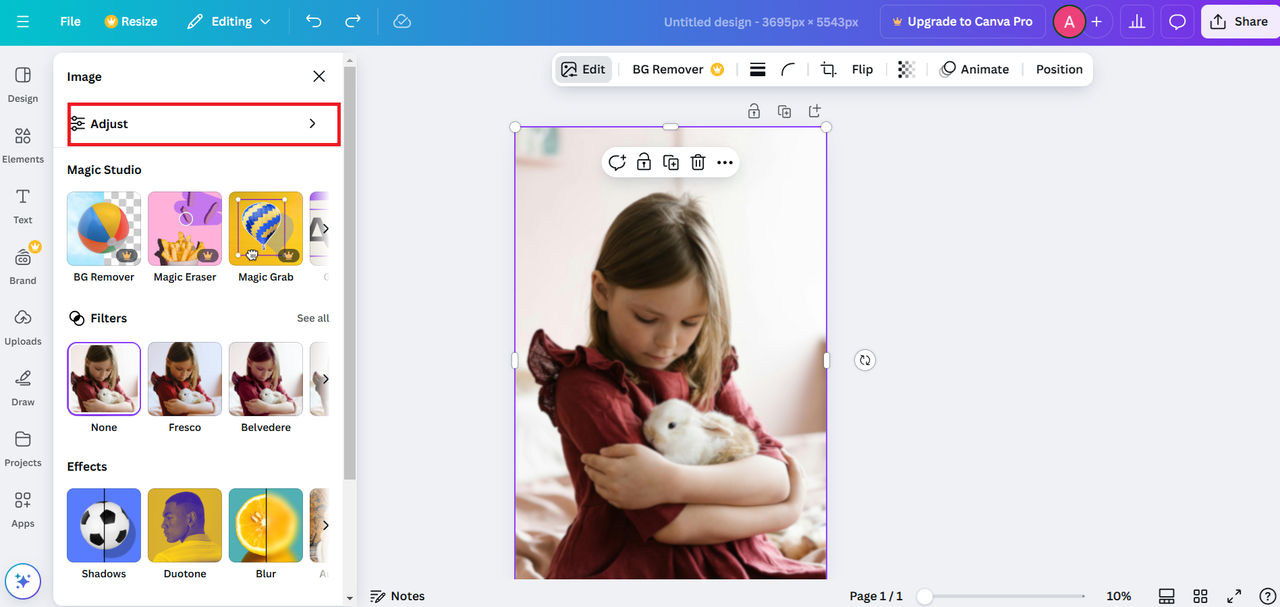Open the Design sidebar tab
The height and width of the screenshot is (607, 1280).
coord(23,85)
